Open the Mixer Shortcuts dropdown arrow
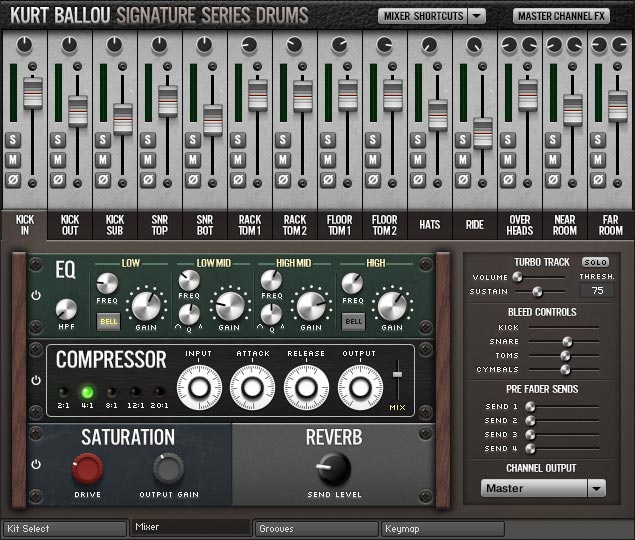 (x=477, y=16)
